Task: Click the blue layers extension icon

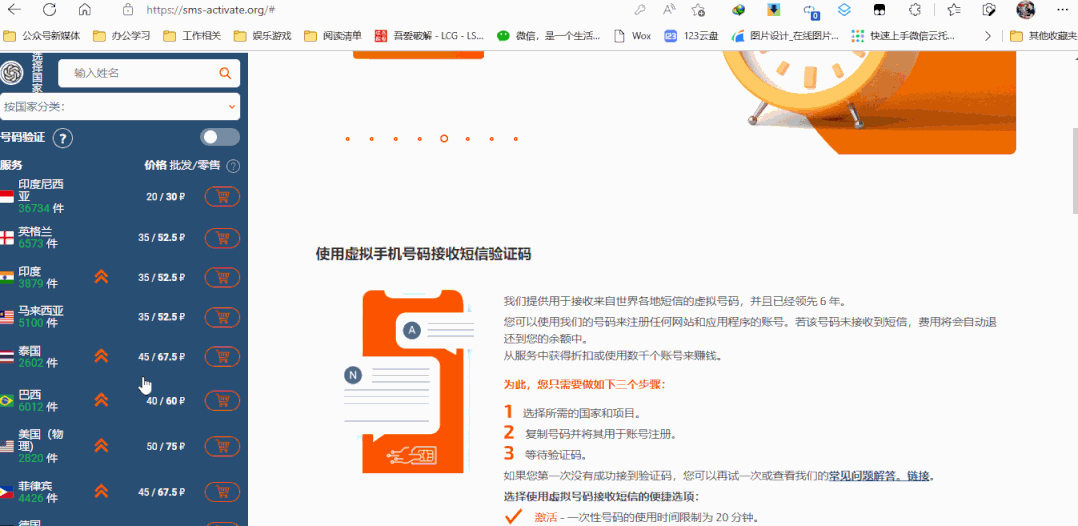Action: [844, 10]
